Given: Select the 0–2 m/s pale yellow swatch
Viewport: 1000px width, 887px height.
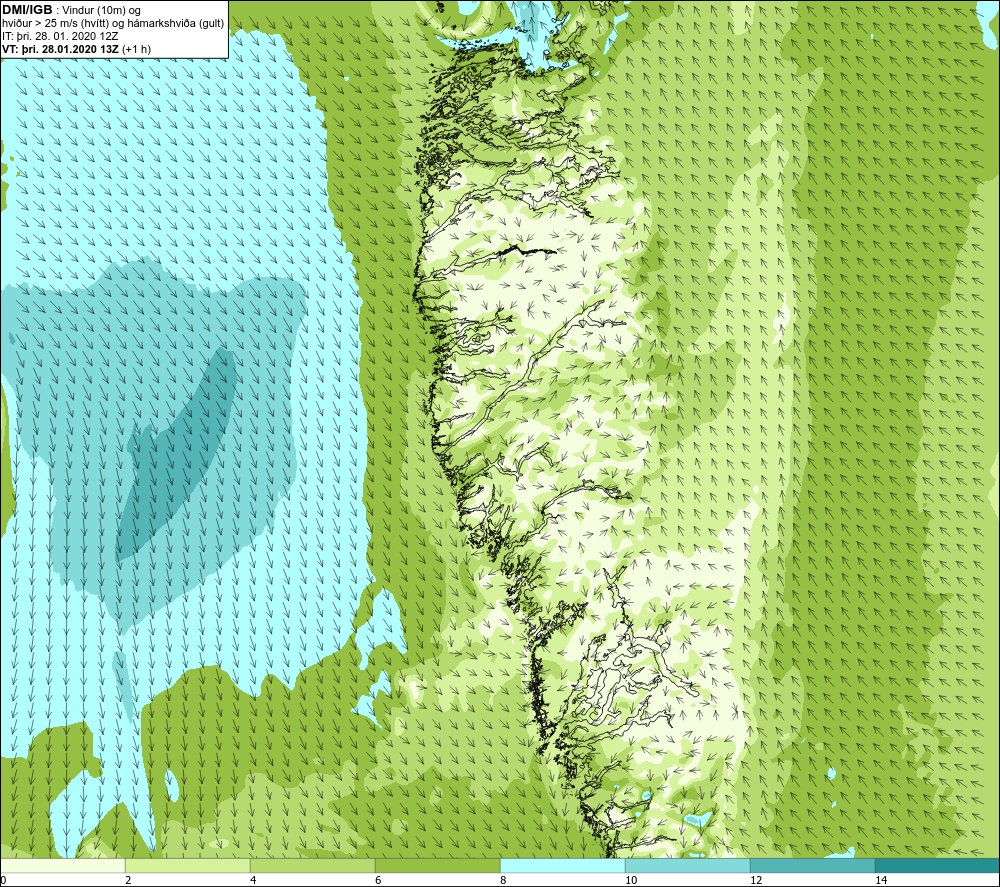Looking at the screenshot, I should (x=62, y=865).
